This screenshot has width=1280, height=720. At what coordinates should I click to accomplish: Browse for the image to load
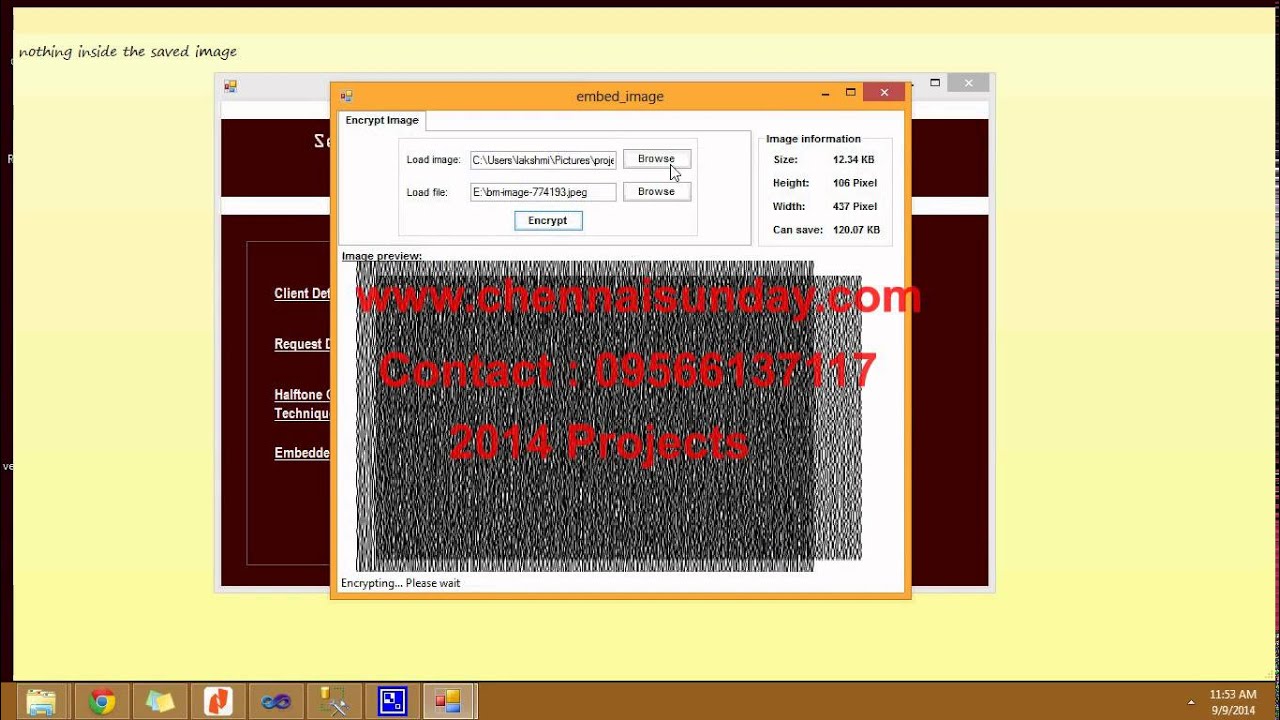pos(656,159)
